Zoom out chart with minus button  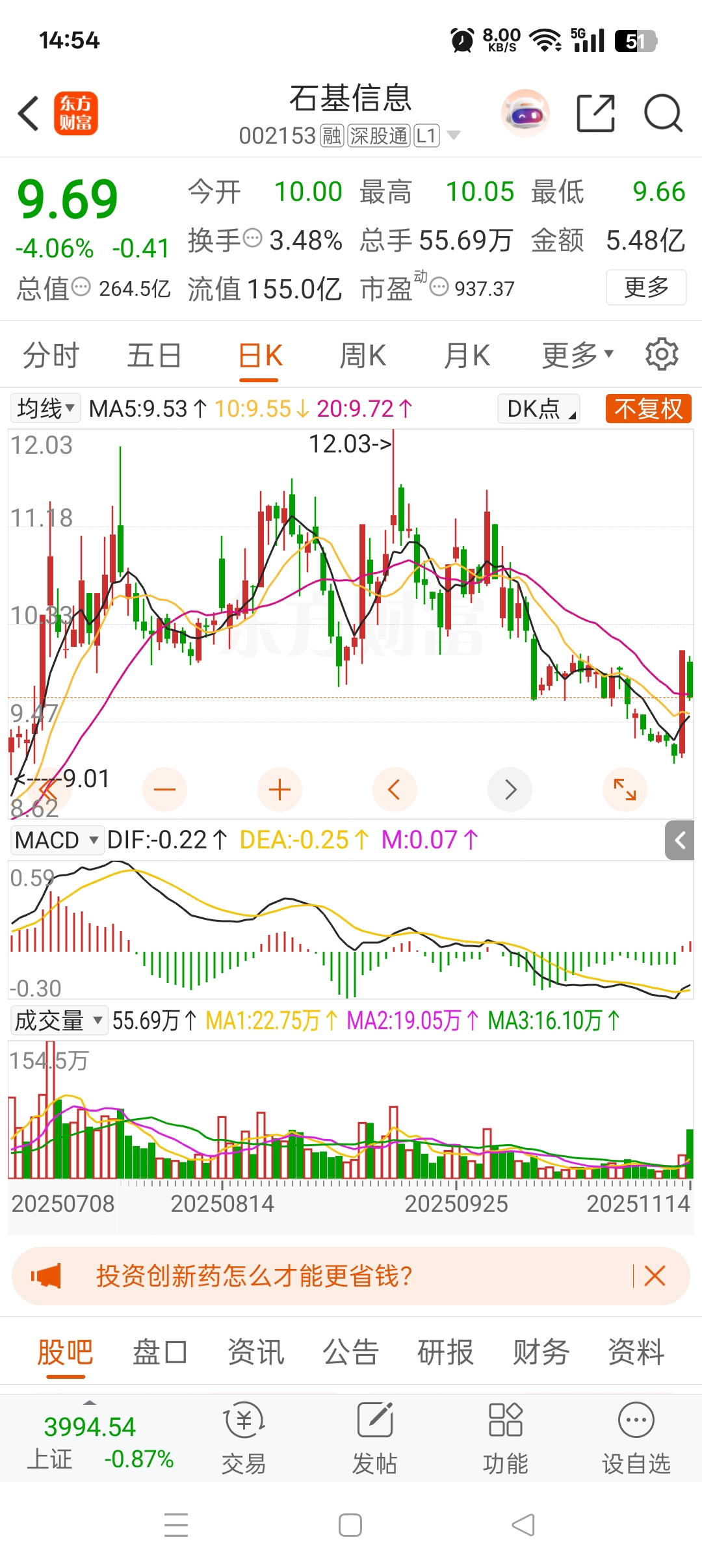pyautogui.click(x=164, y=790)
